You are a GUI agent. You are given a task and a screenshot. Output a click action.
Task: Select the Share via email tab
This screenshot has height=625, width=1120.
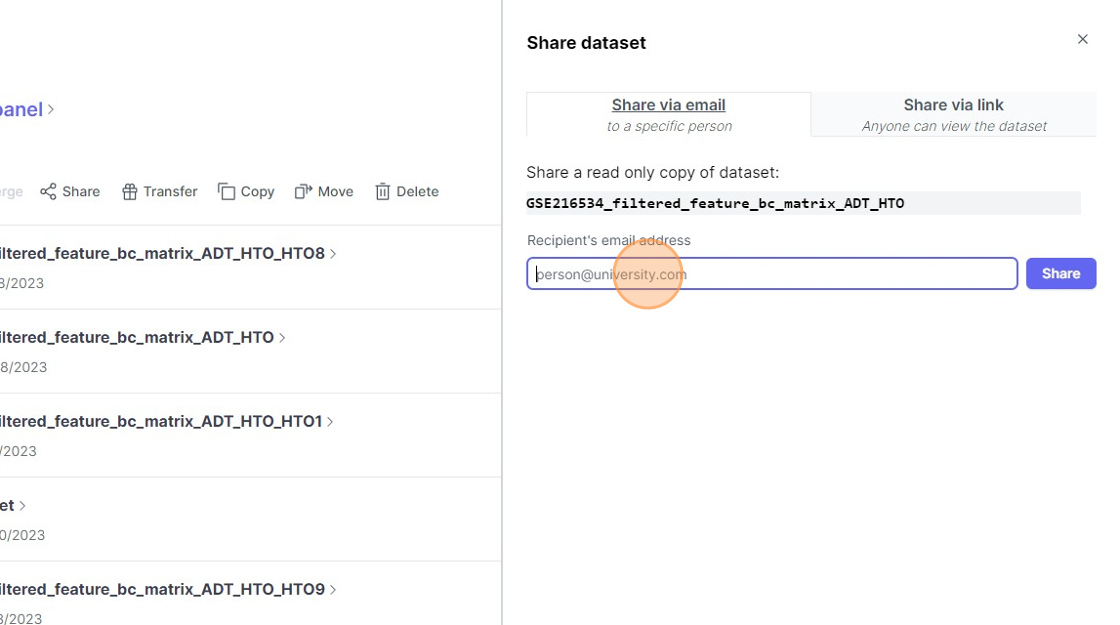point(668,114)
